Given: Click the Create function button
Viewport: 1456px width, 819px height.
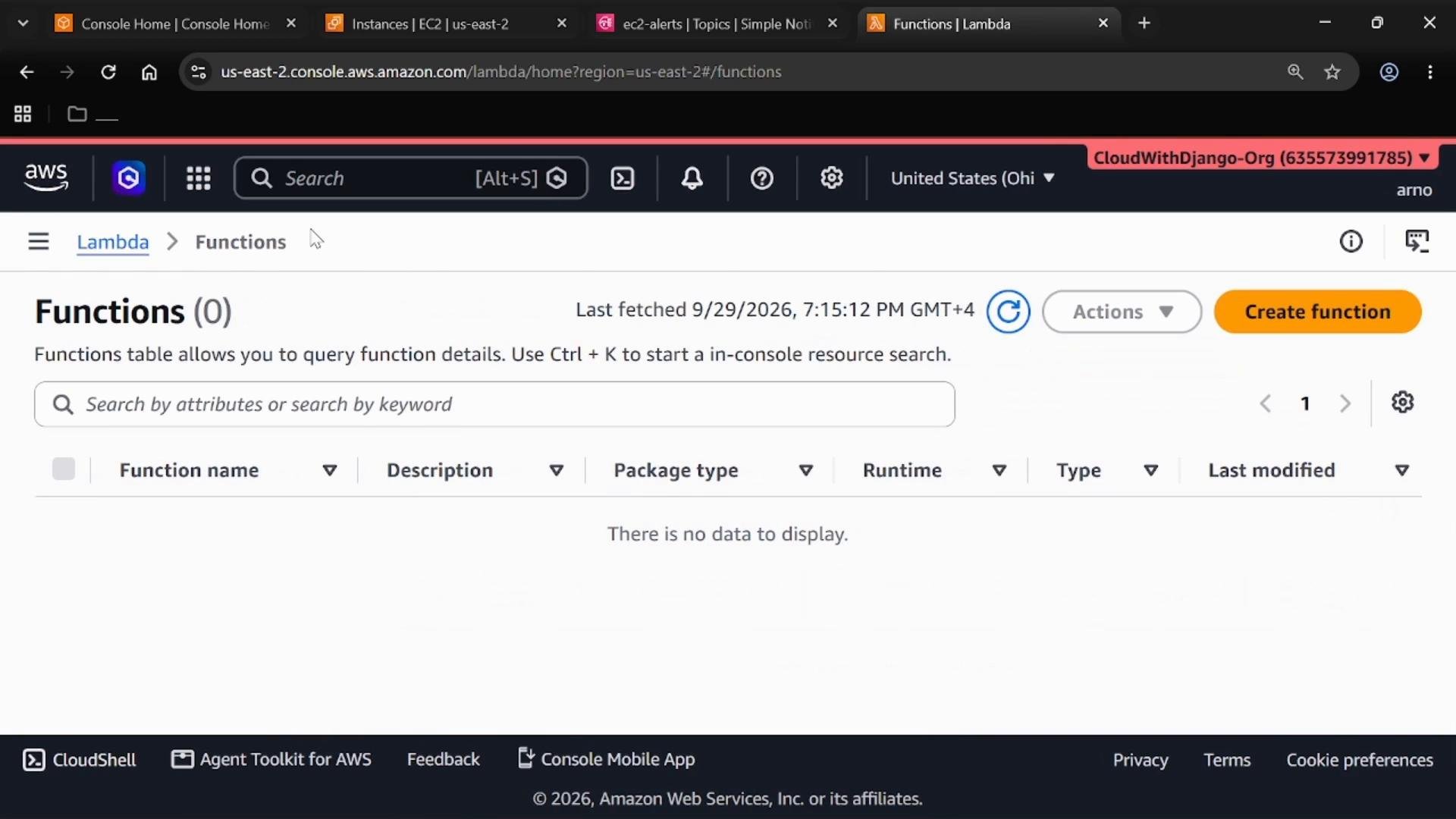Looking at the screenshot, I should click(1317, 312).
